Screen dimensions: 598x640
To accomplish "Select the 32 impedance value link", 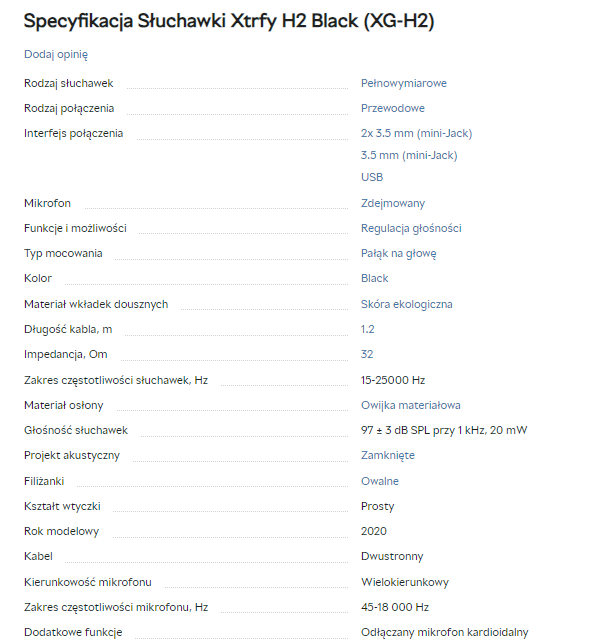I will point(367,354).
